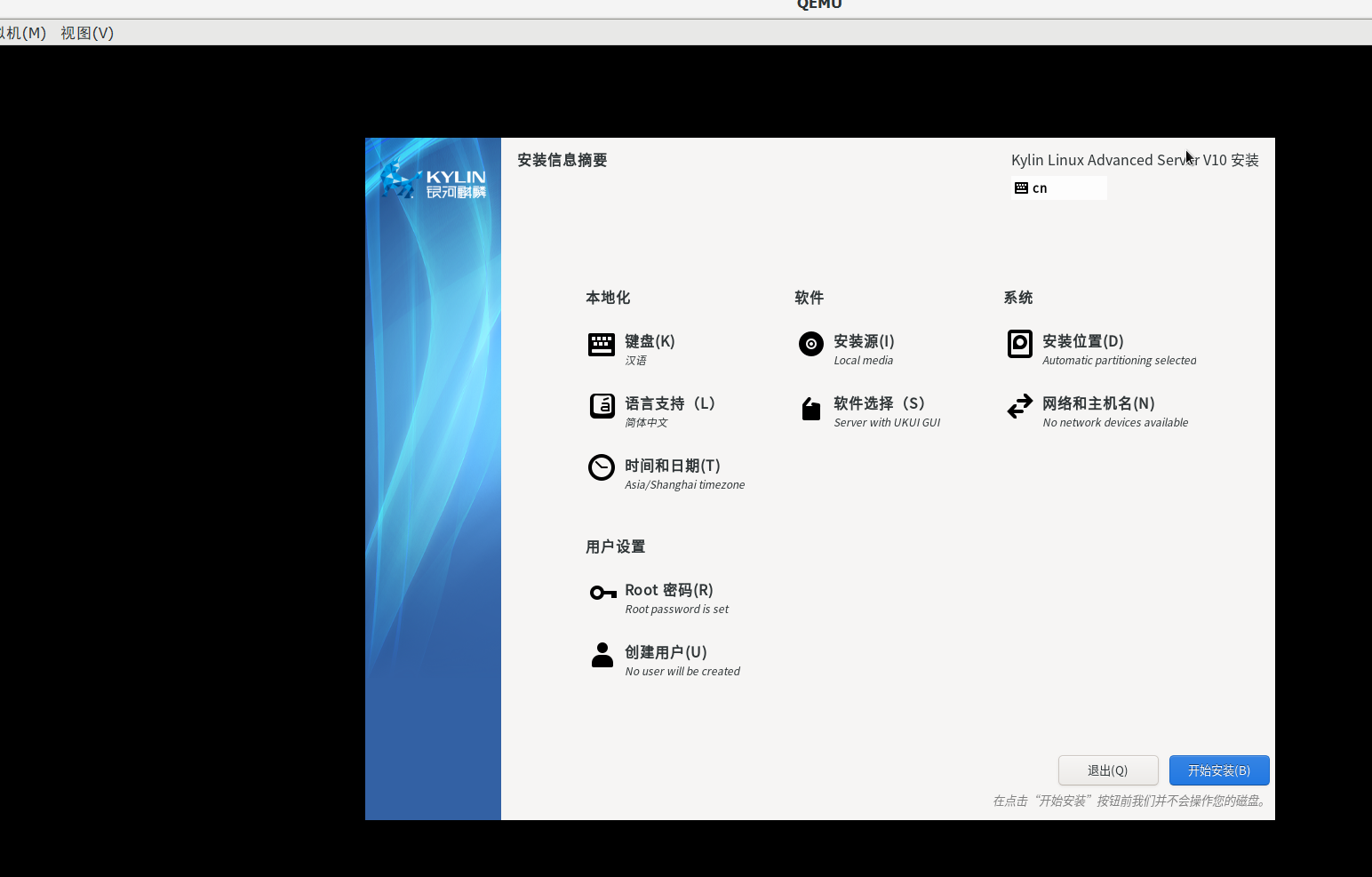The image size is (1372, 877).
Task: Click the 安装信息摘要 heading
Action: click(562, 160)
